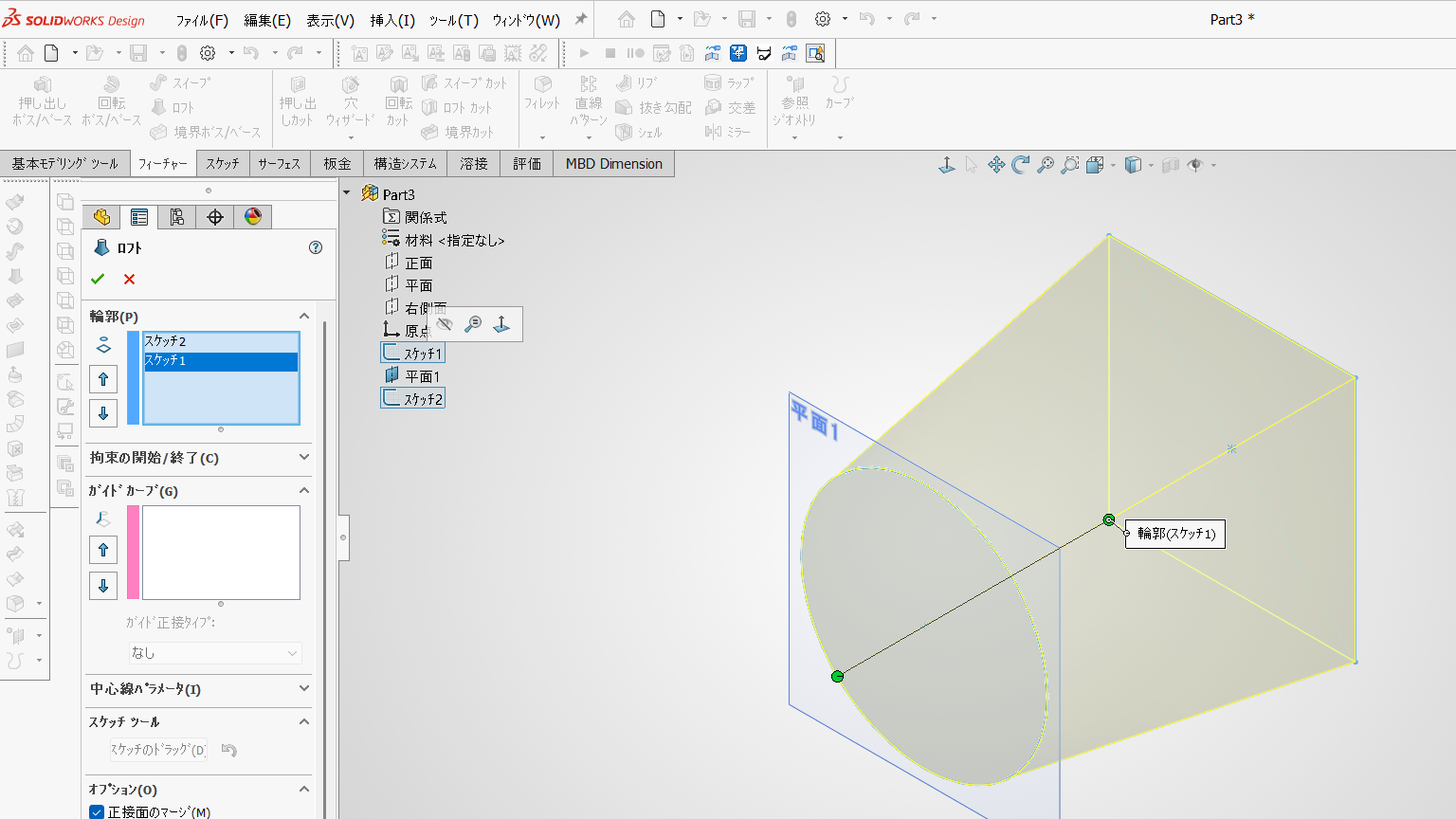Screen dimensions: 1456x819
Task: Select スケッチ2 in the profiles list
Action: (221, 341)
